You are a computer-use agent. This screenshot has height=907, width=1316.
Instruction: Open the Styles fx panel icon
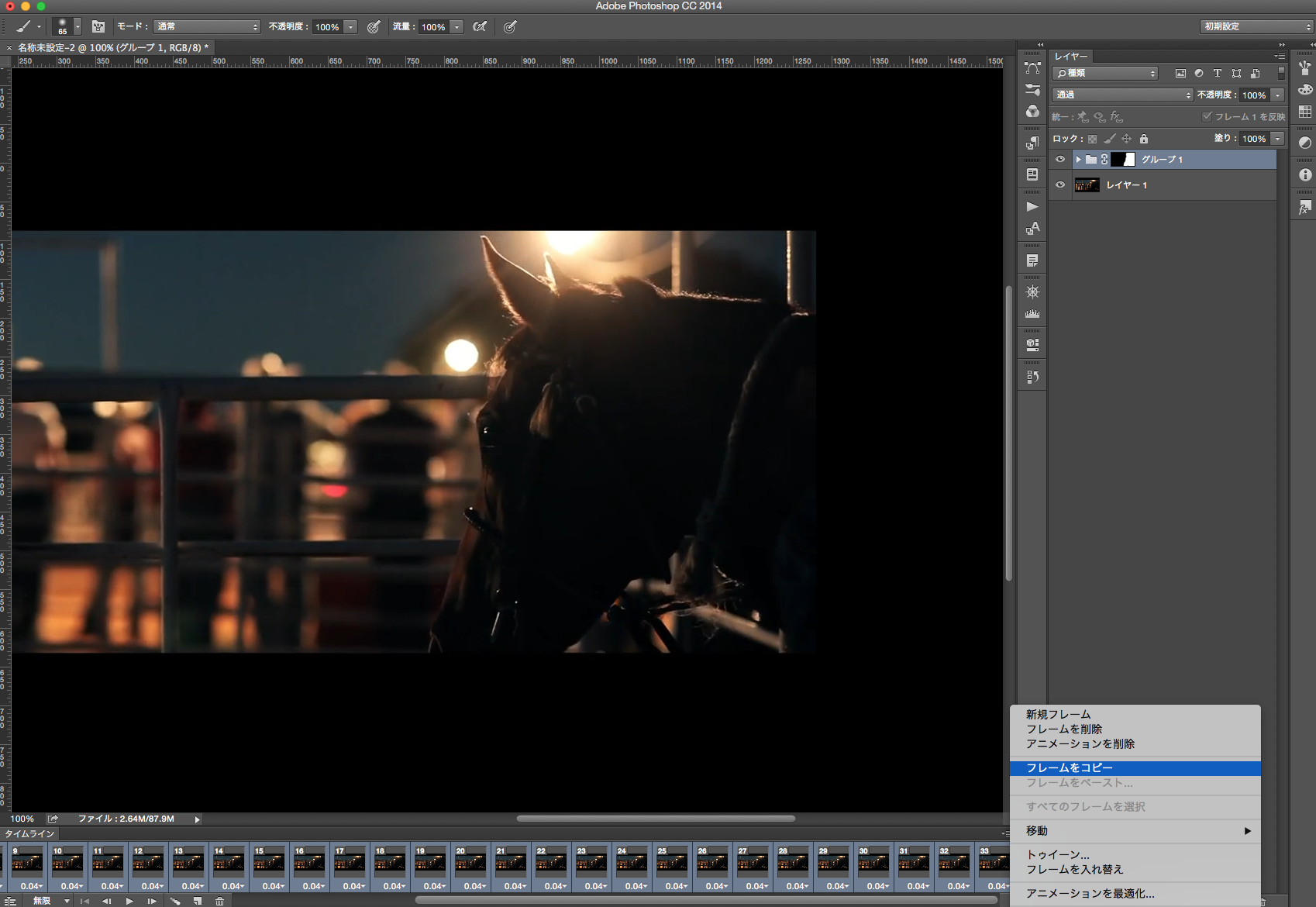pos(1305,207)
